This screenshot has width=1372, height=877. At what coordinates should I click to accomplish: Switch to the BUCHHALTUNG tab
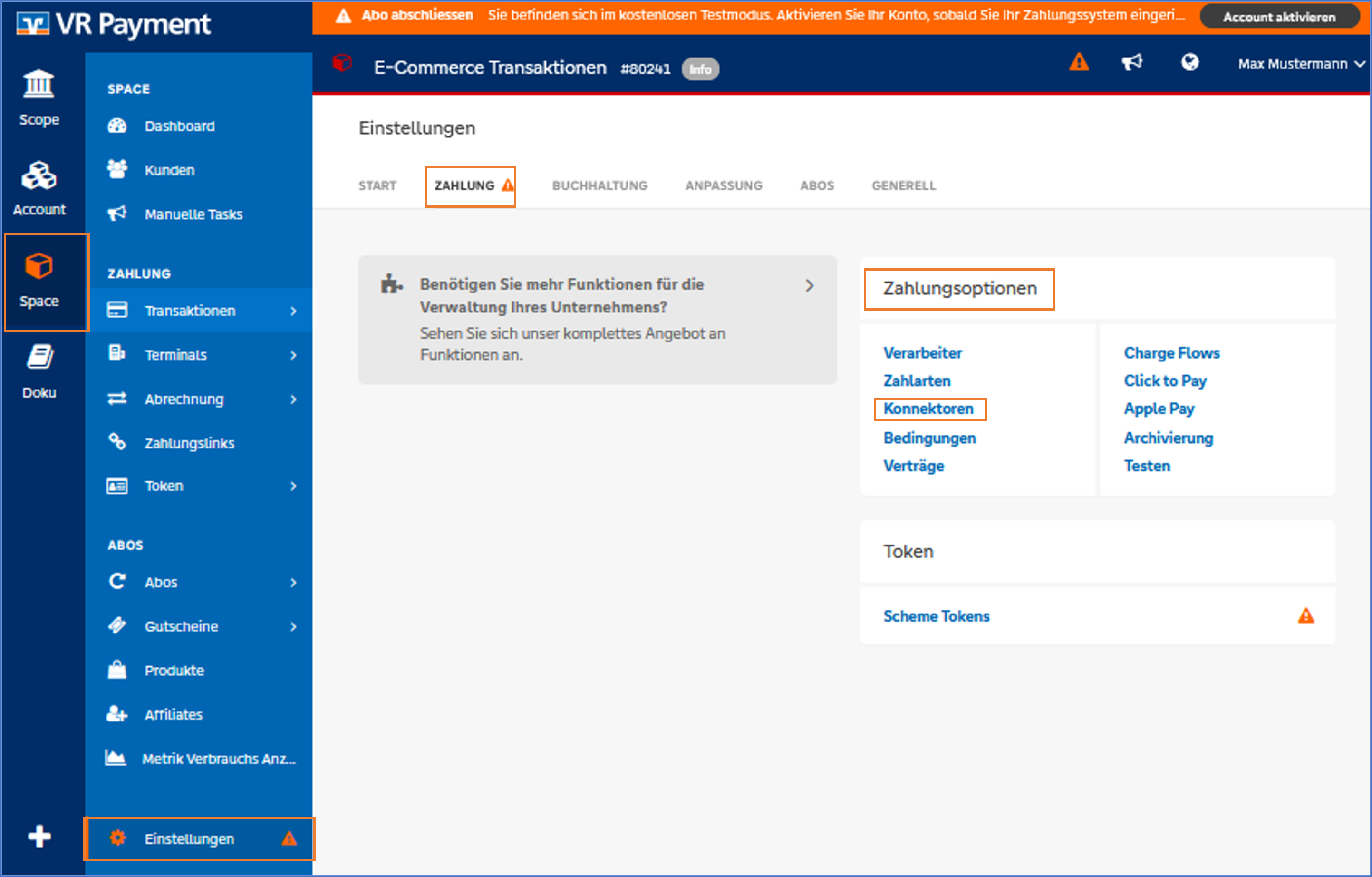pos(599,185)
